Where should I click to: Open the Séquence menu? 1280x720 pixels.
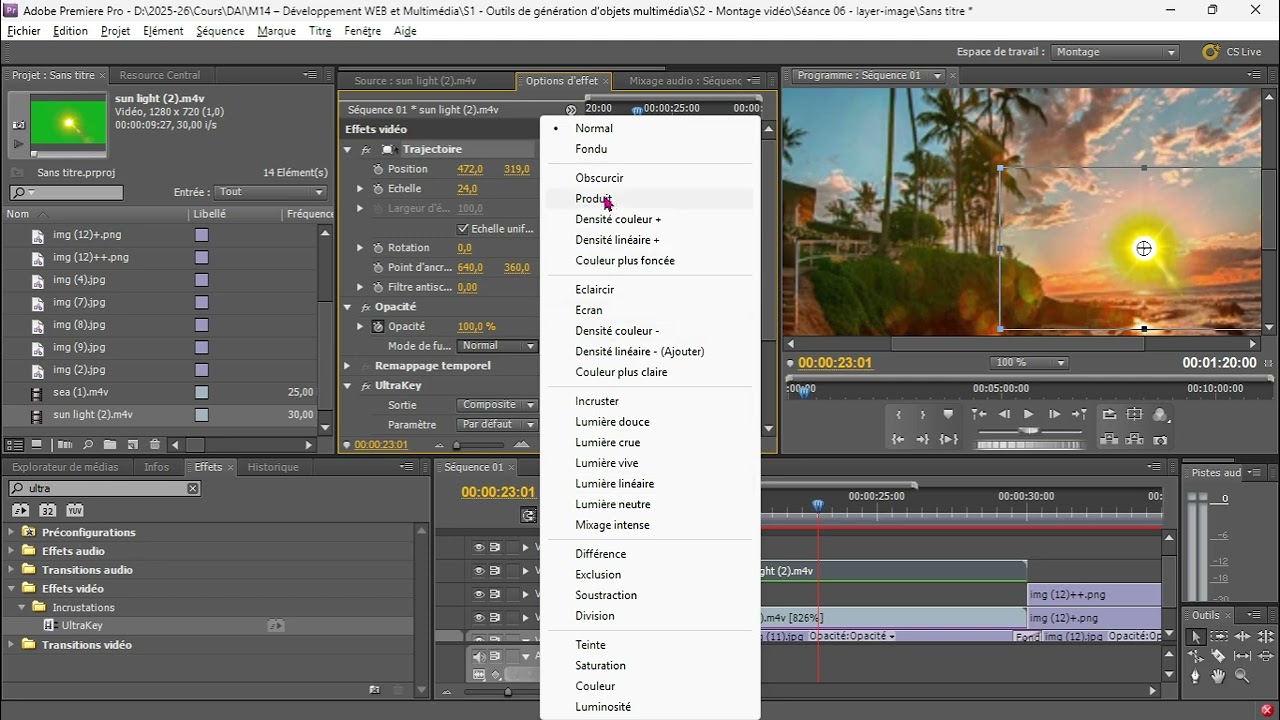click(x=220, y=31)
